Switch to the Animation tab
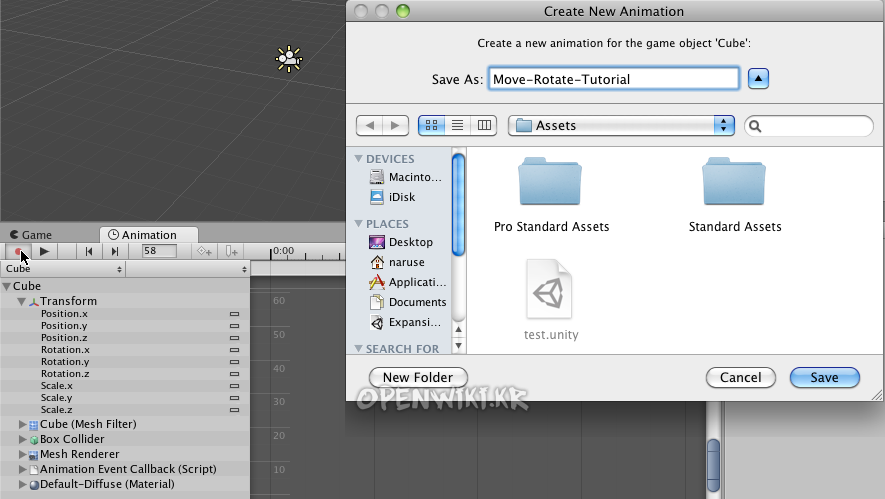The height and width of the screenshot is (499, 885). click(148, 235)
